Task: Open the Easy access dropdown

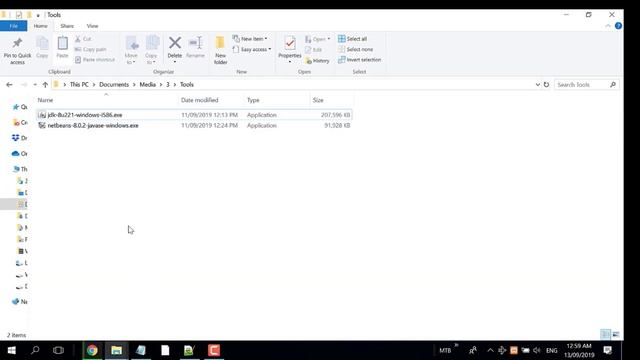Action: (252, 49)
